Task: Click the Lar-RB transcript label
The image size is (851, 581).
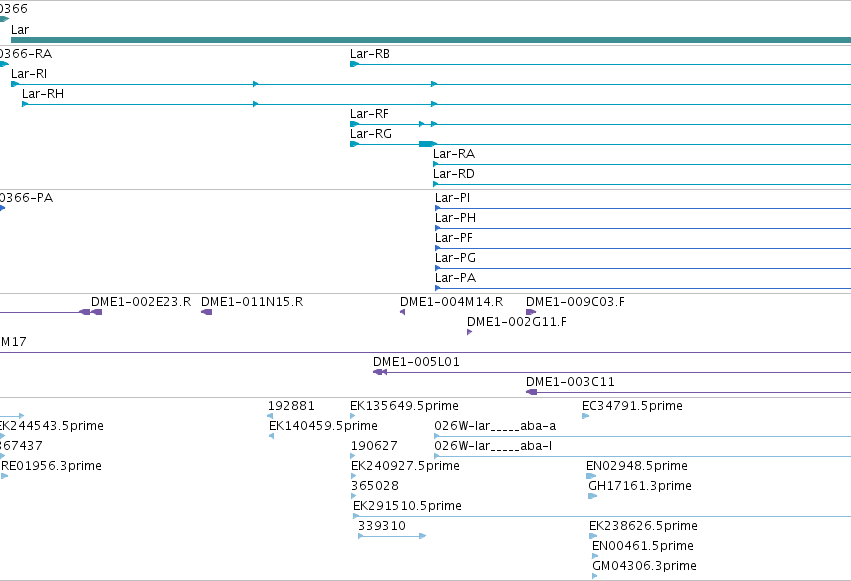Action: click(370, 54)
